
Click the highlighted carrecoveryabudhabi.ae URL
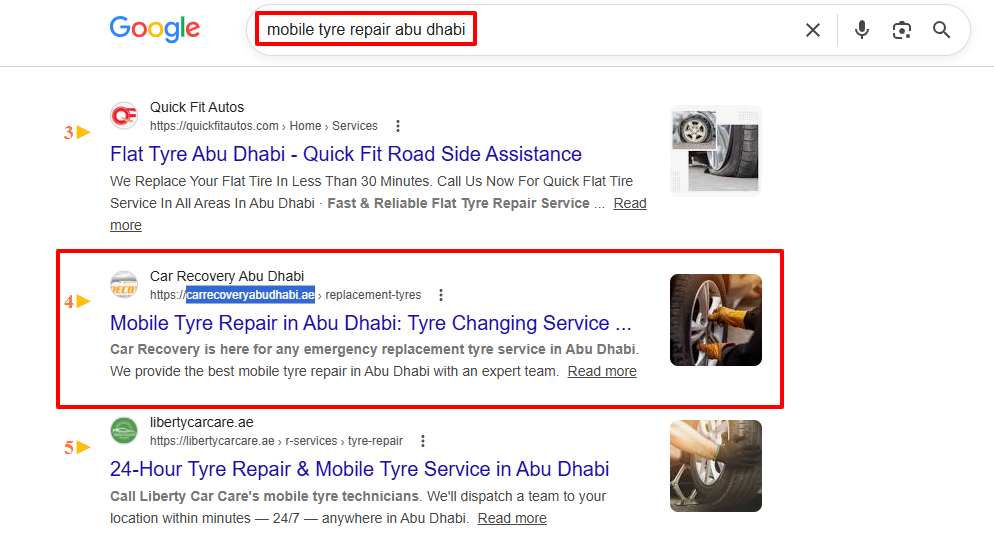250,295
